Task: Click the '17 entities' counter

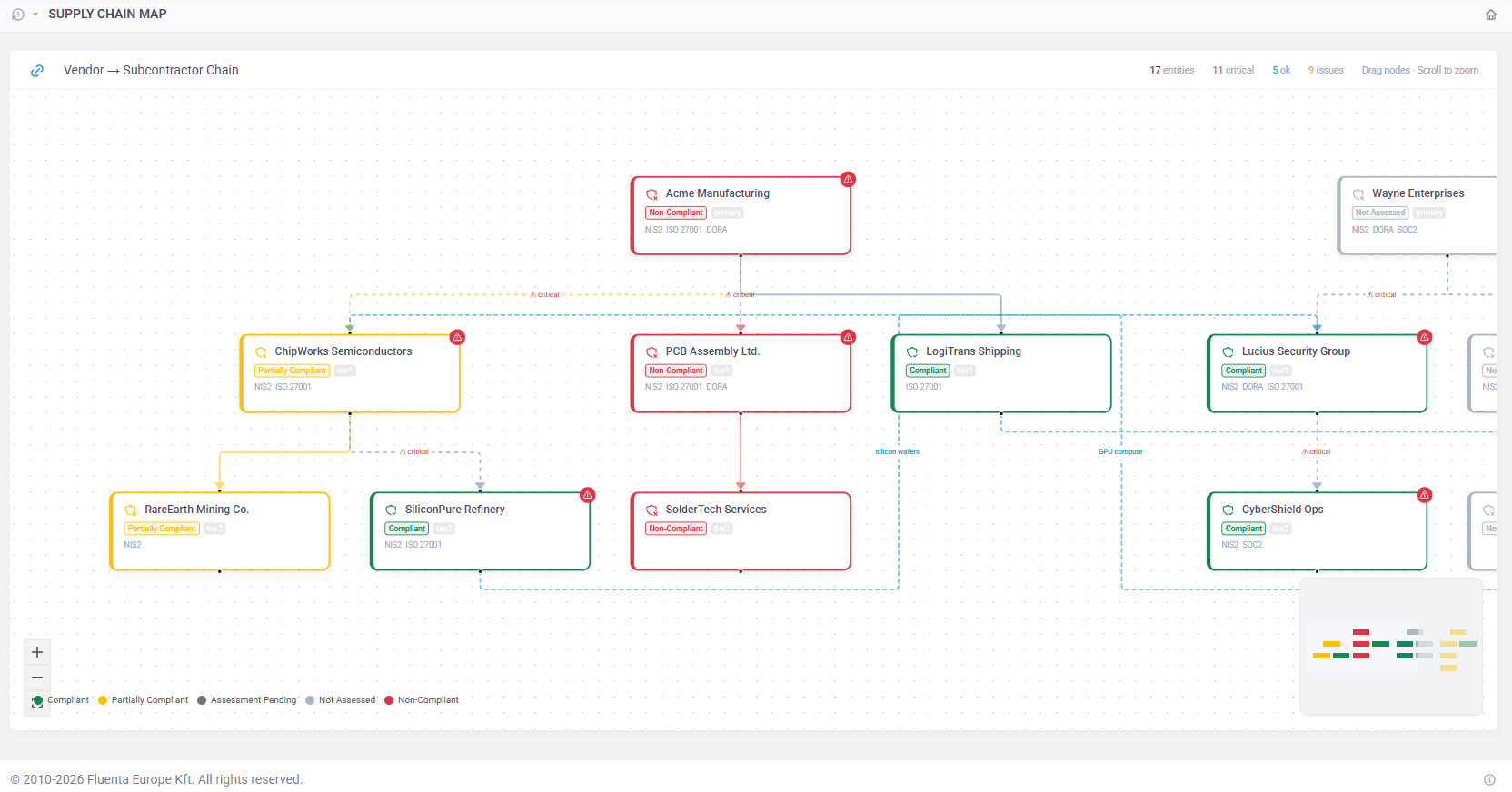Action: pyautogui.click(x=1172, y=70)
